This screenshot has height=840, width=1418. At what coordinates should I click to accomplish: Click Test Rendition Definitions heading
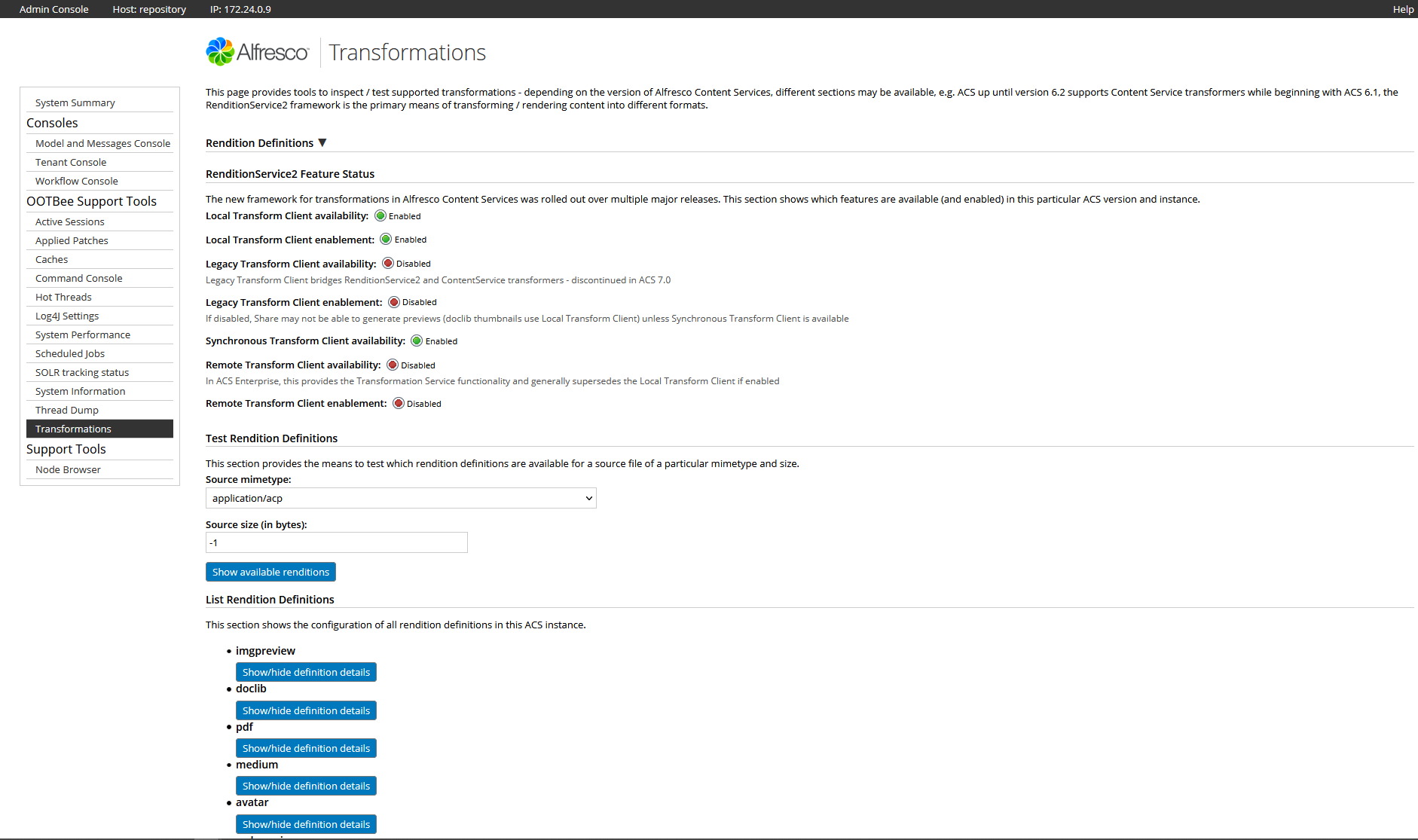(271, 438)
